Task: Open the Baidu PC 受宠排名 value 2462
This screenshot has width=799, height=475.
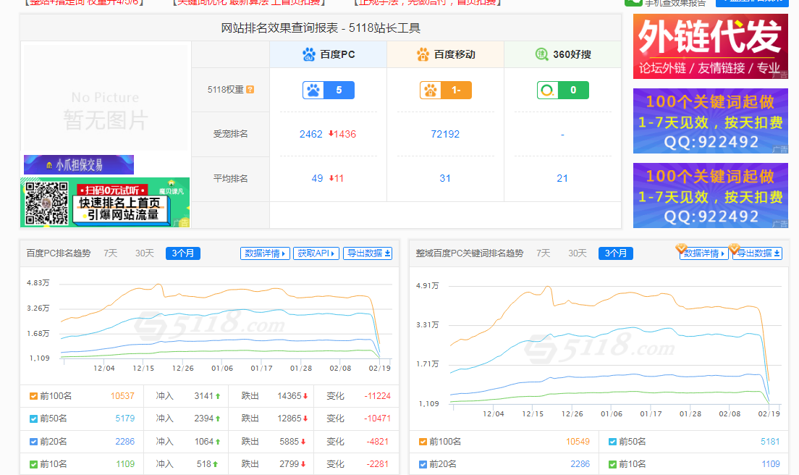Action: (311, 135)
